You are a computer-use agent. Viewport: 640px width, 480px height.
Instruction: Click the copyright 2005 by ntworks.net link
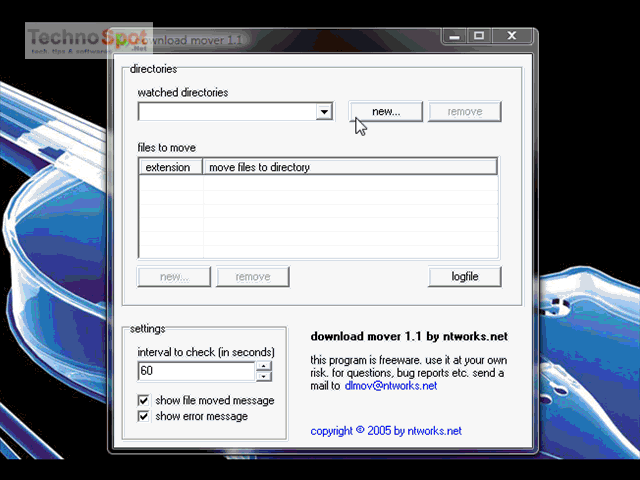tap(386, 431)
